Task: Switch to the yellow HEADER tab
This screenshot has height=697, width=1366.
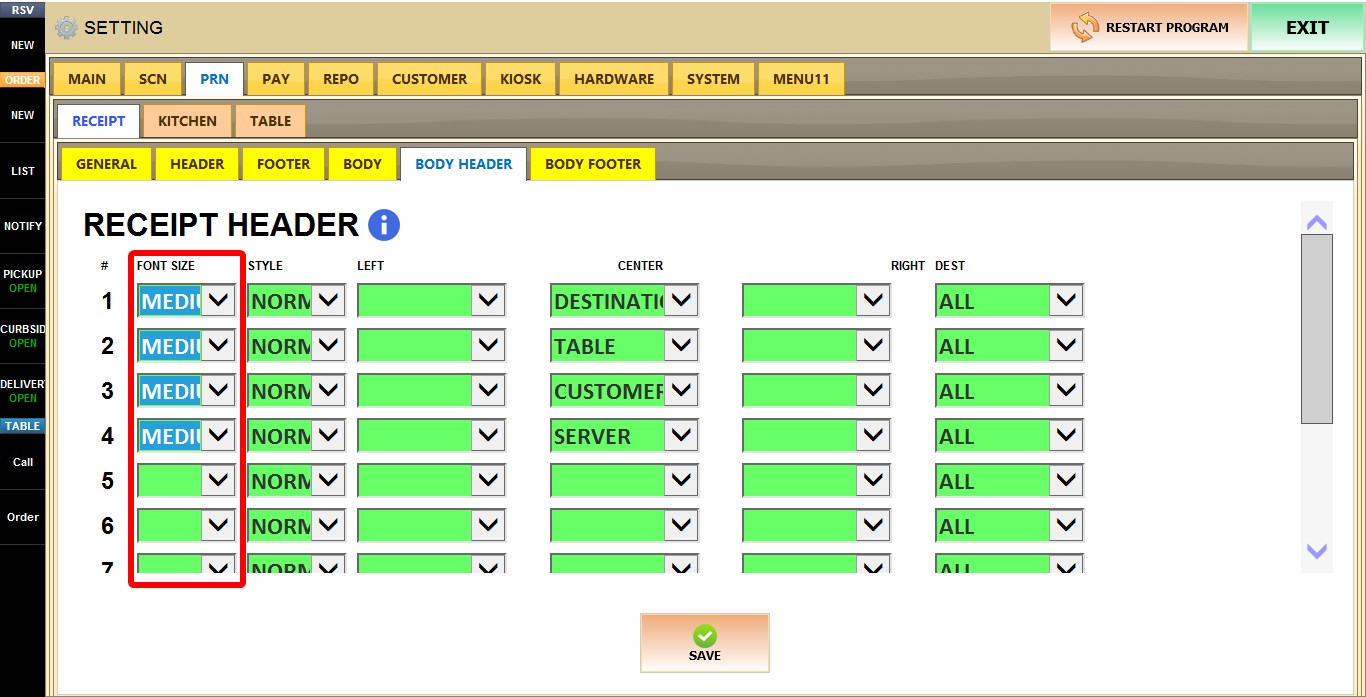Action: [x=197, y=164]
